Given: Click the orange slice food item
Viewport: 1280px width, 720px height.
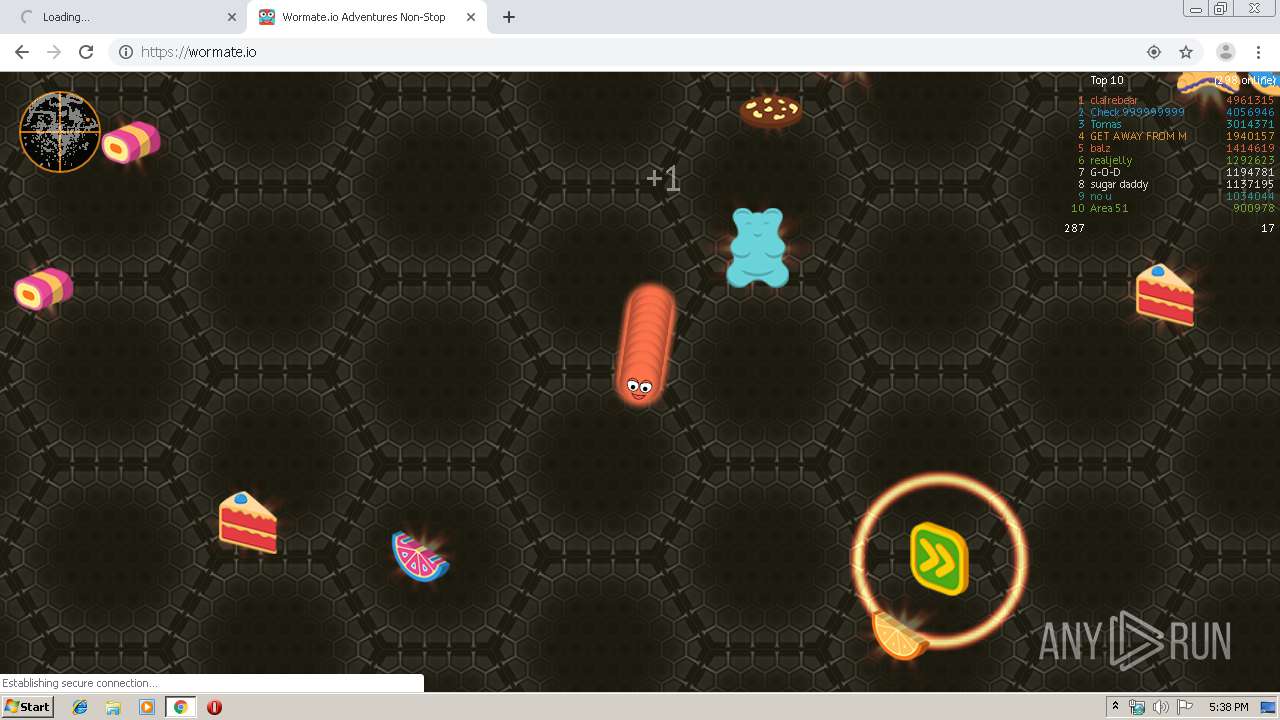Looking at the screenshot, I should (898, 635).
